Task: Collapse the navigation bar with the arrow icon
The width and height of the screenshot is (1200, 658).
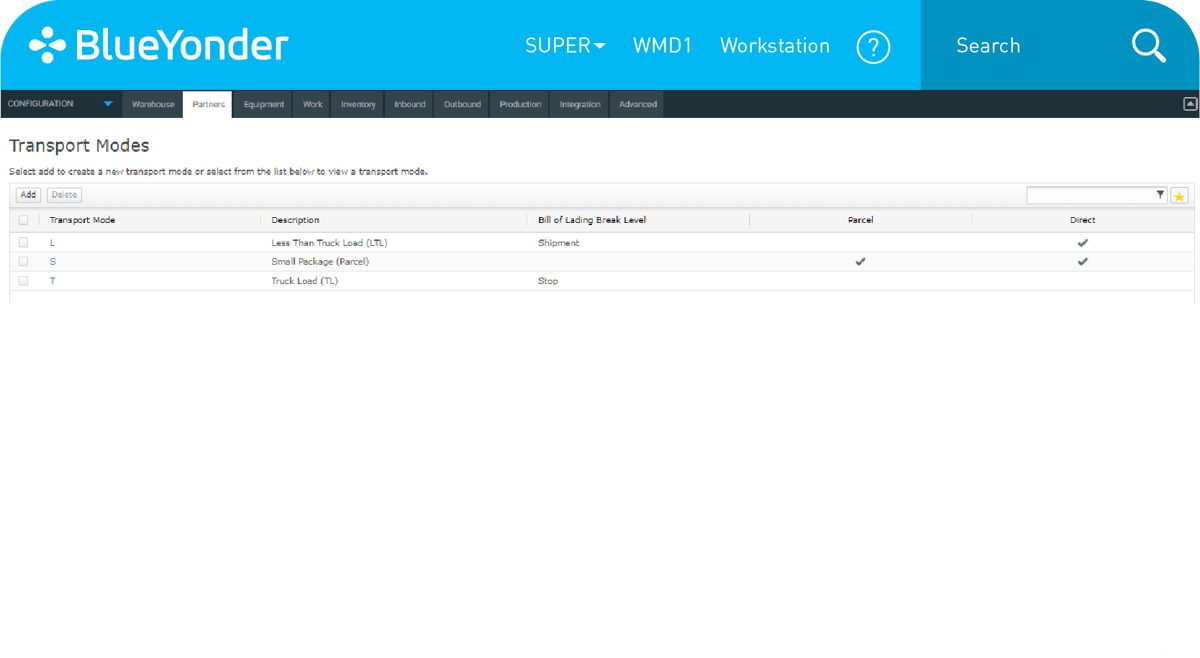Action: 1188,103
